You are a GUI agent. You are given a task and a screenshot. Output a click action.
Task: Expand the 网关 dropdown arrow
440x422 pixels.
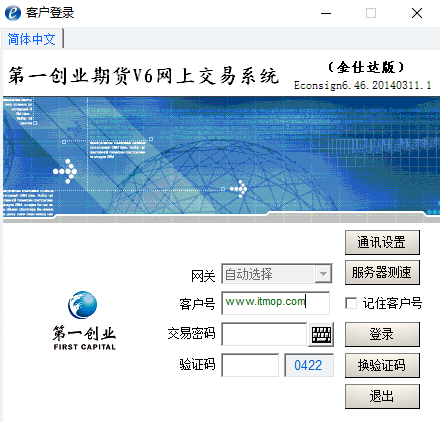pos(323,274)
